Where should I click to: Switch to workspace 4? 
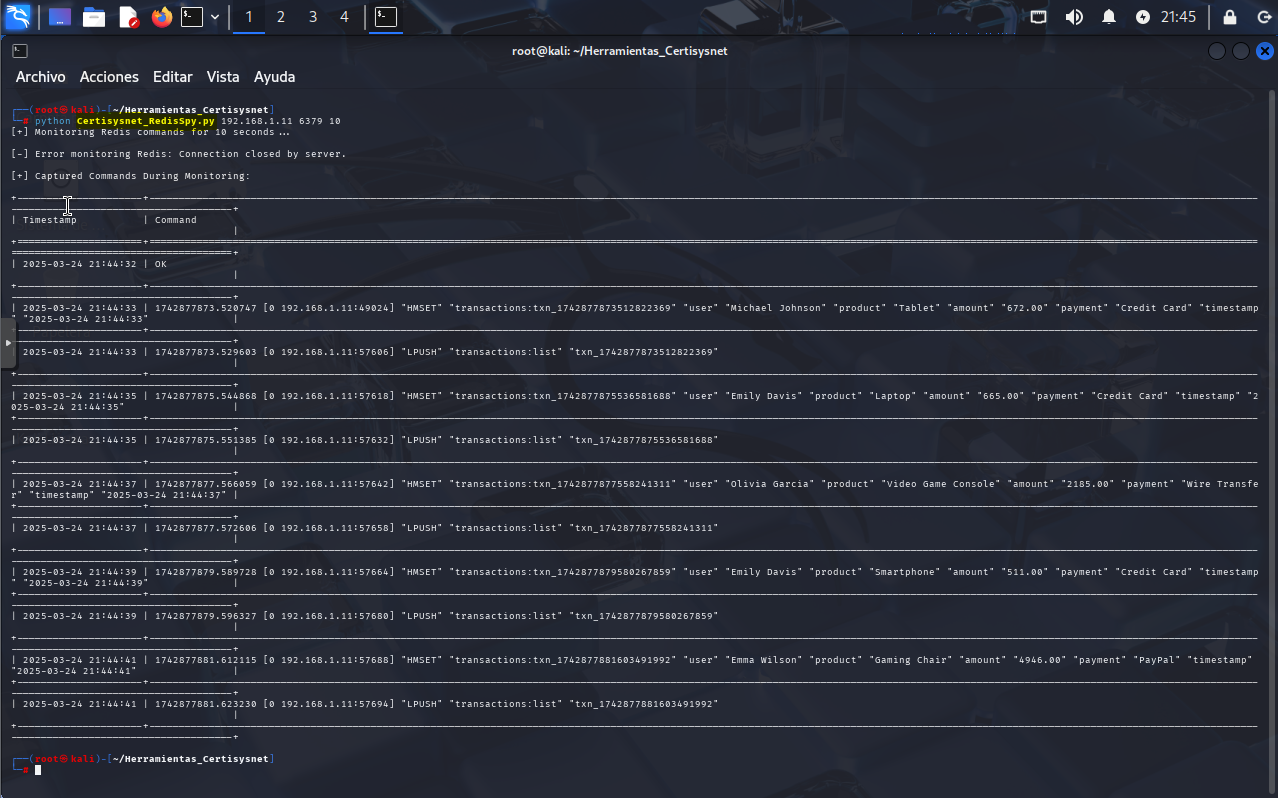click(345, 17)
